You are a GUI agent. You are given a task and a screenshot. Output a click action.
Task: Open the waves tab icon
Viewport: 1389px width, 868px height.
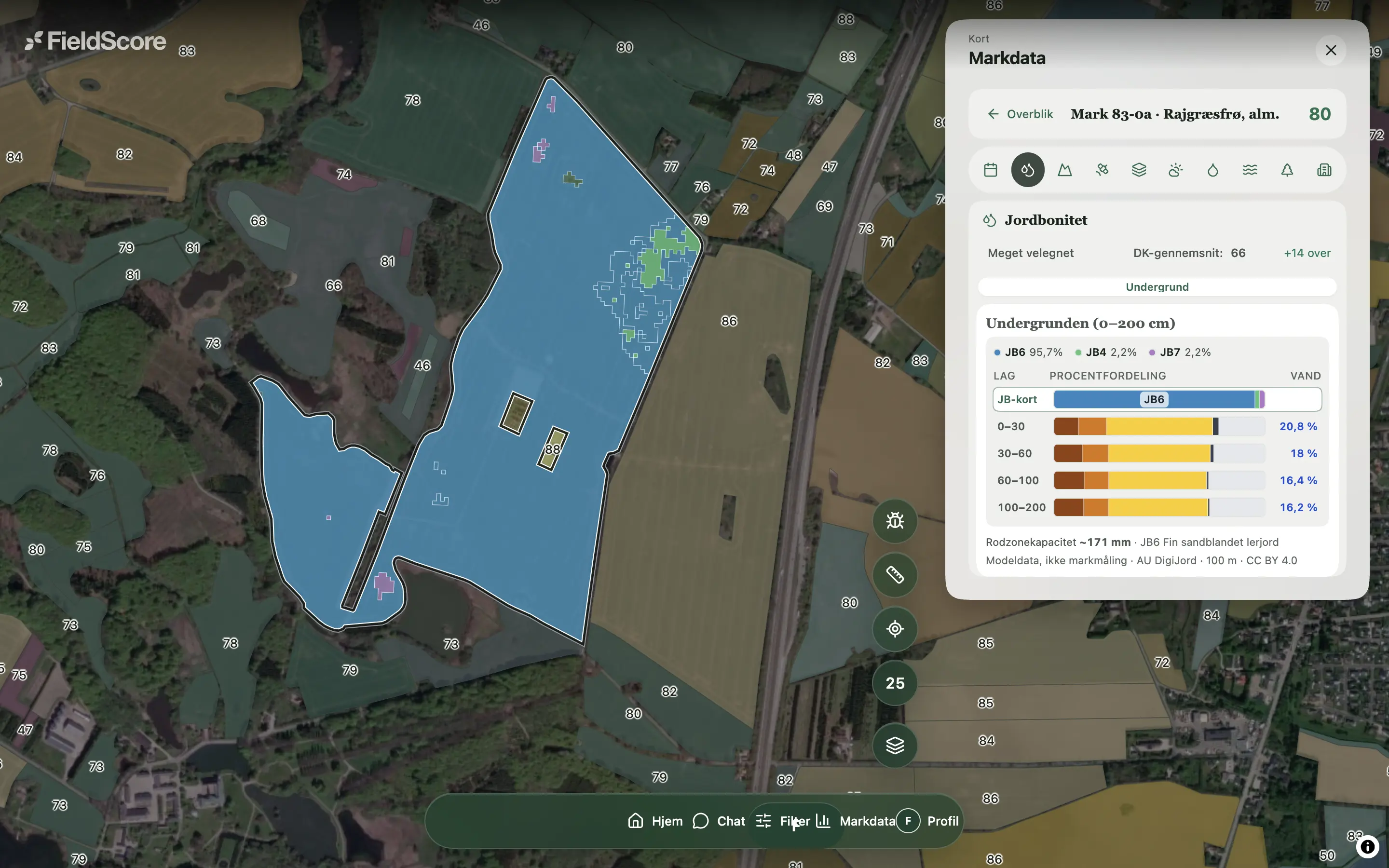1250,170
